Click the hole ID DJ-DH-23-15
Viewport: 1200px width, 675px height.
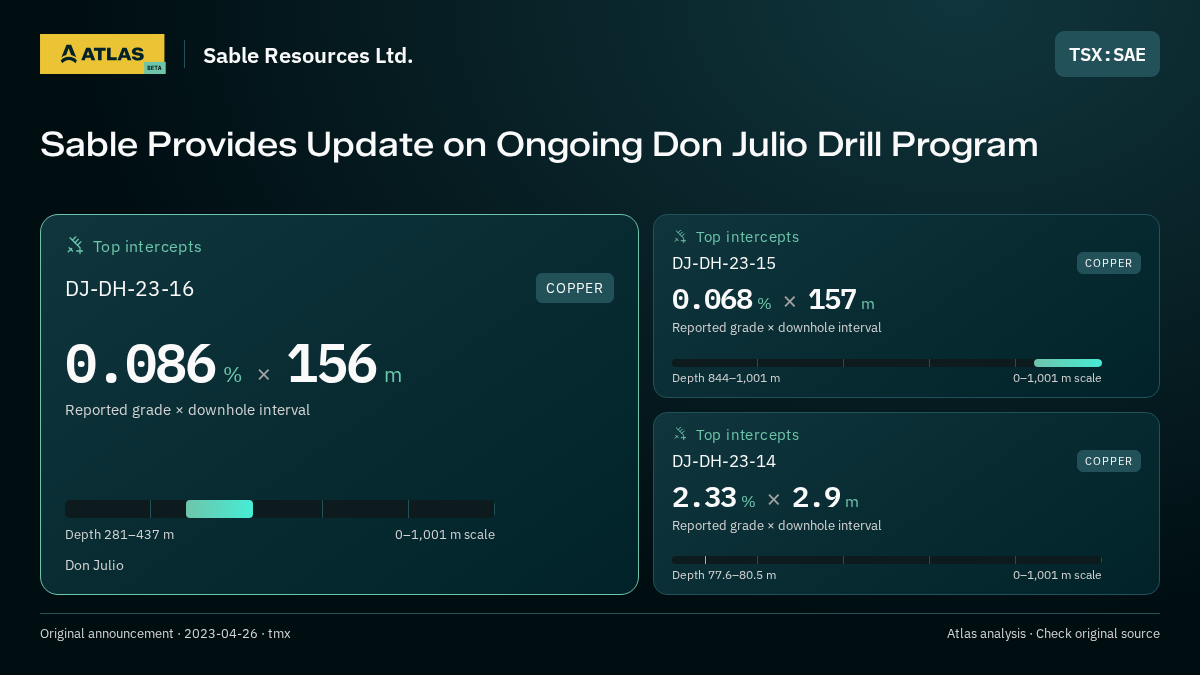point(724,263)
